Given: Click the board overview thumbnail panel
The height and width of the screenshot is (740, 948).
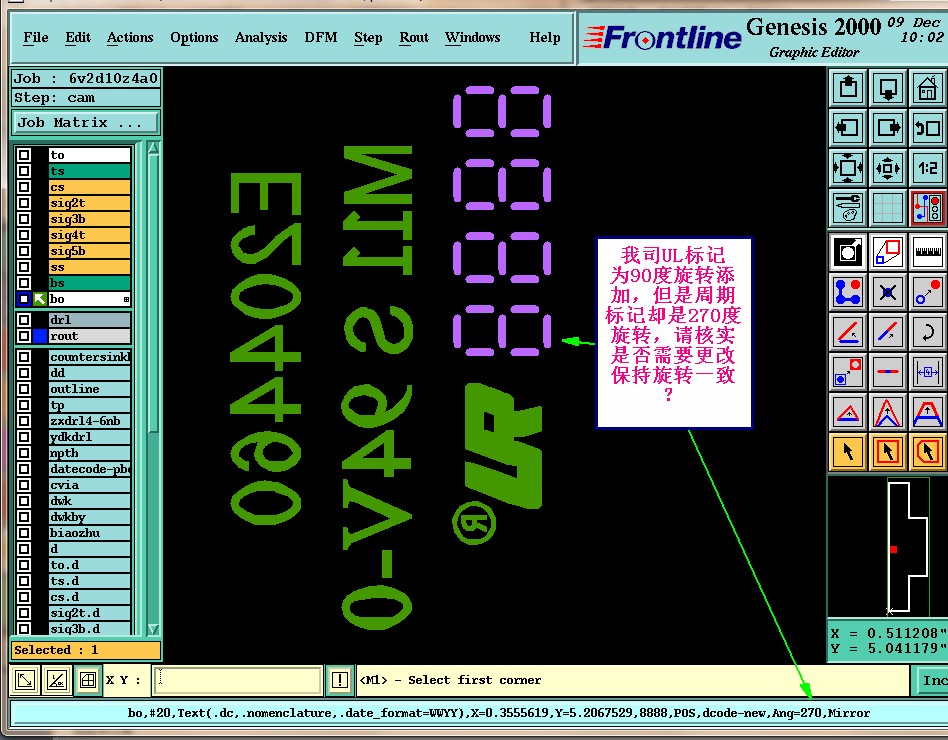Looking at the screenshot, I should pyautogui.click(x=887, y=547).
